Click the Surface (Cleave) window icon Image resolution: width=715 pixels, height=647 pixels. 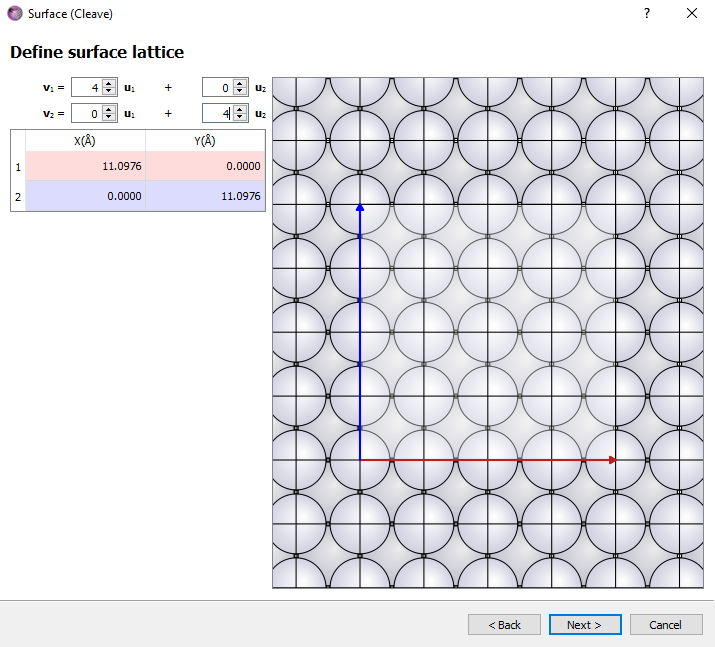coord(15,13)
